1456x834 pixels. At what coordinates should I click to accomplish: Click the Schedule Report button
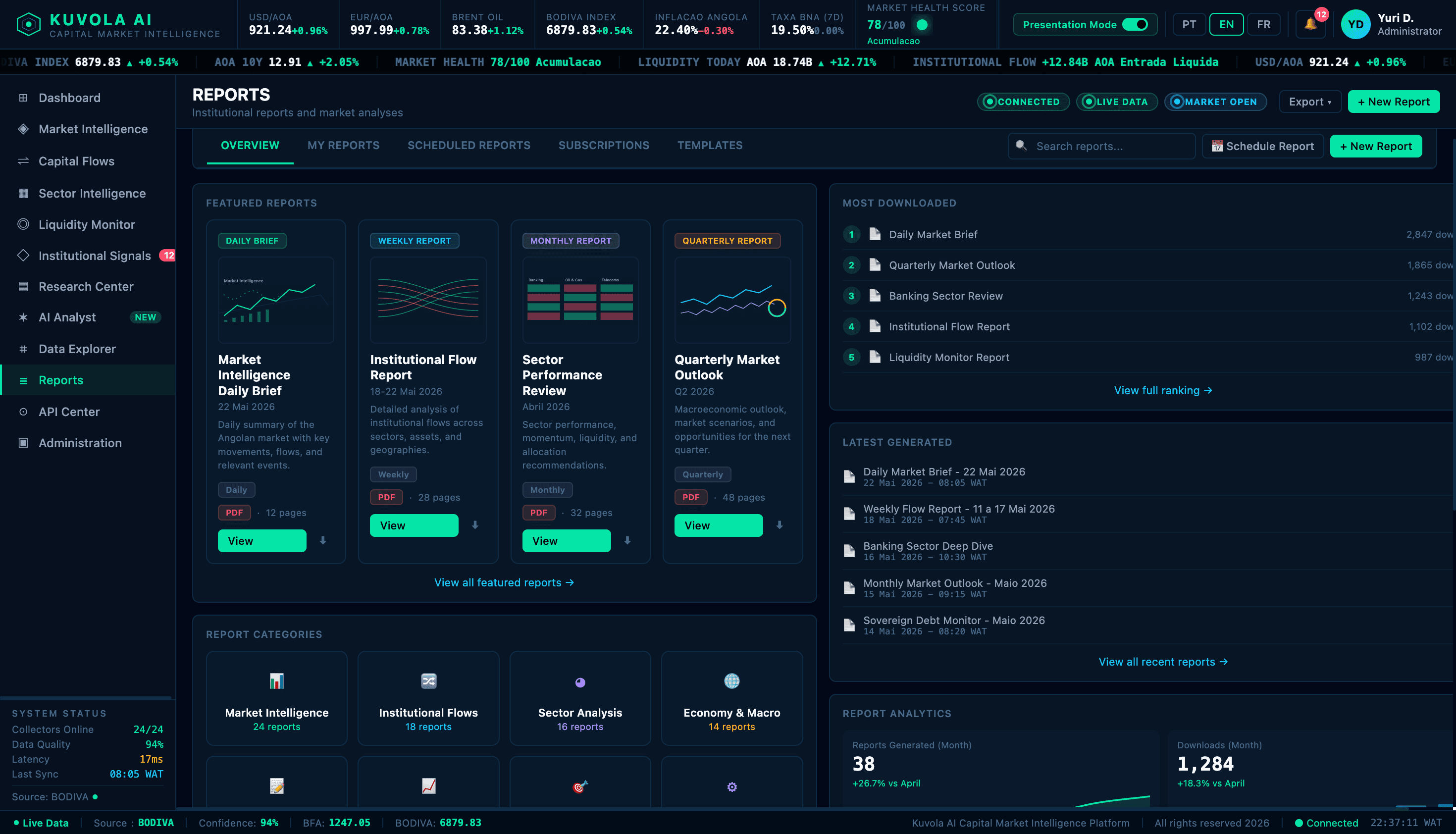tap(1262, 146)
